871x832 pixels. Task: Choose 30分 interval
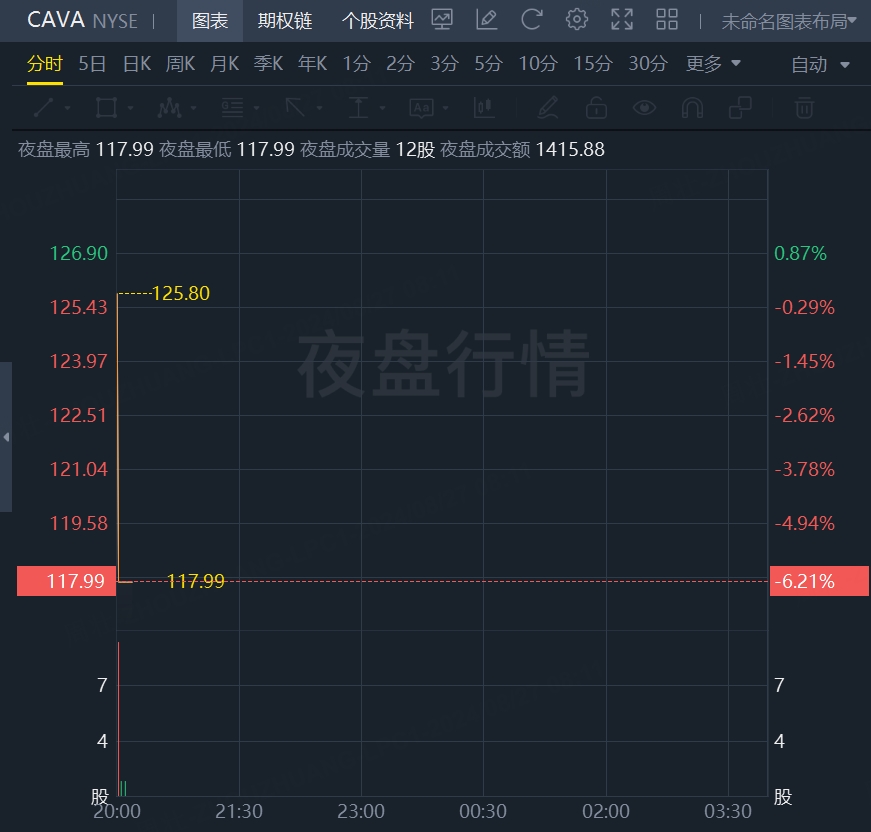coord(648,64)
